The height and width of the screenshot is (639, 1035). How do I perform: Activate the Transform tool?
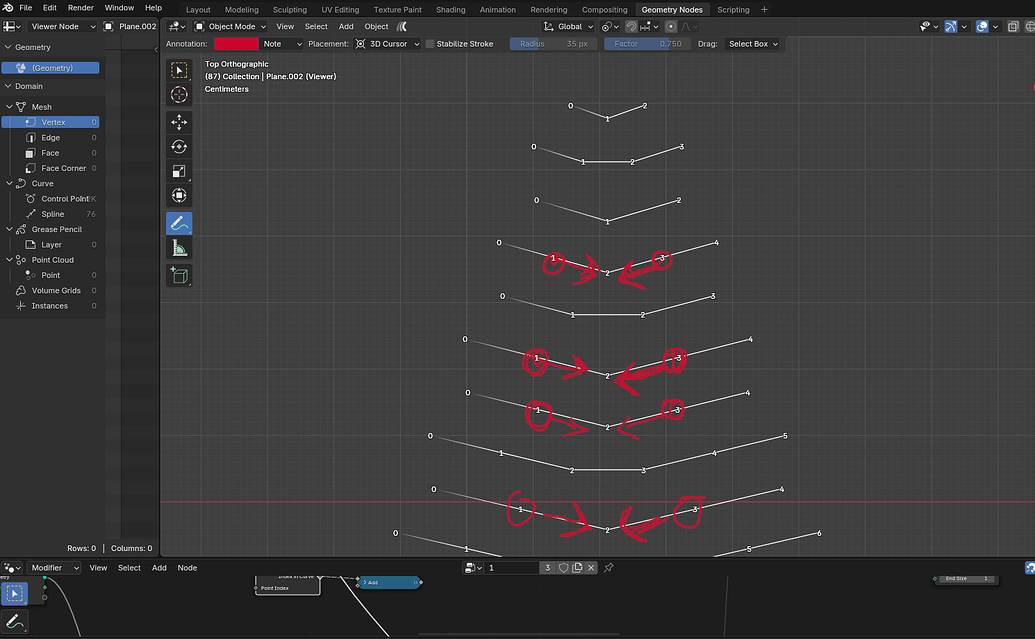click(x=179, y=195)
